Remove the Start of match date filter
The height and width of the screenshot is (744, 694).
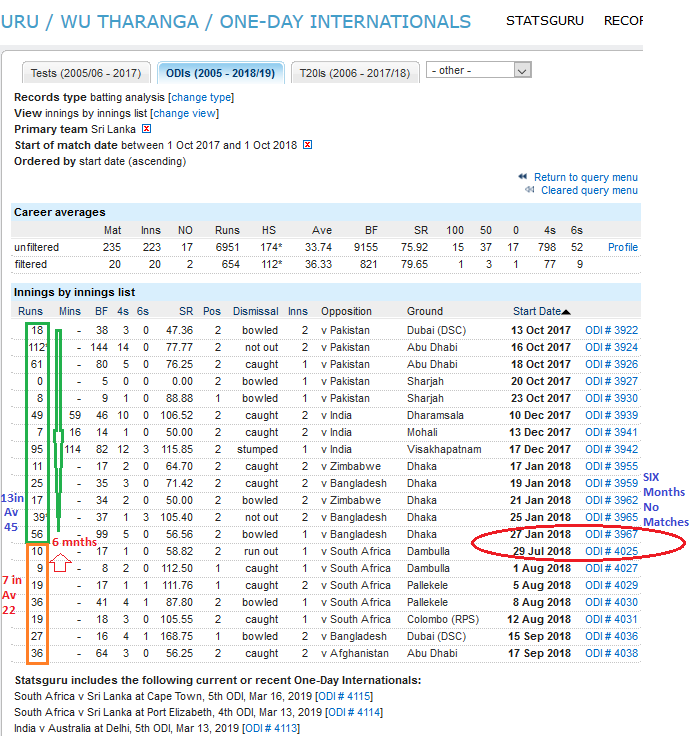[x=307, y=145]
